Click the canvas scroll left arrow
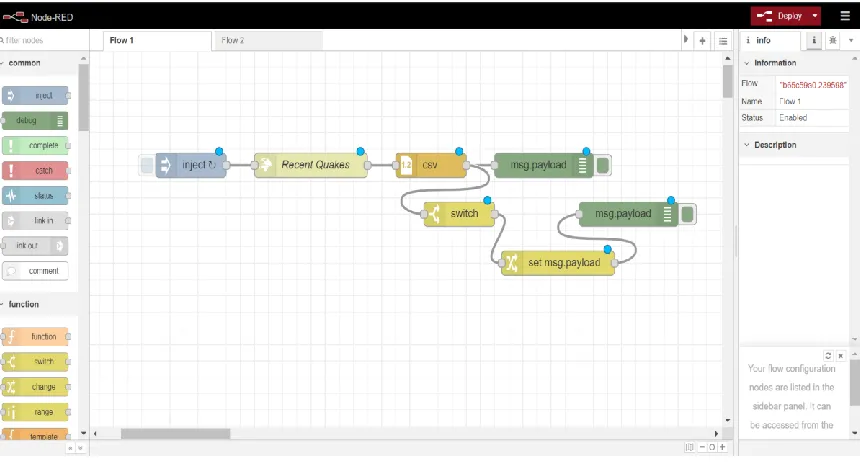This screenshot has width=860, height=462. tap(95, 433)
